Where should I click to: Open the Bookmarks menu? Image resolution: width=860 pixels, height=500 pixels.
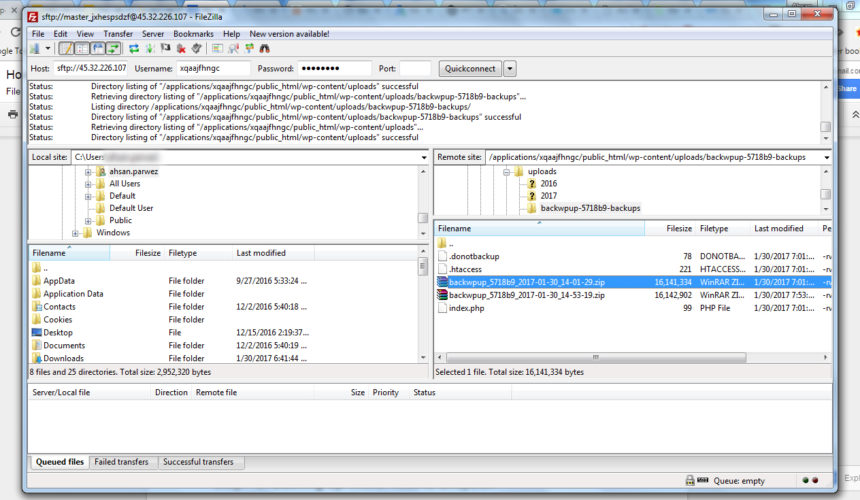coord(194,34)
